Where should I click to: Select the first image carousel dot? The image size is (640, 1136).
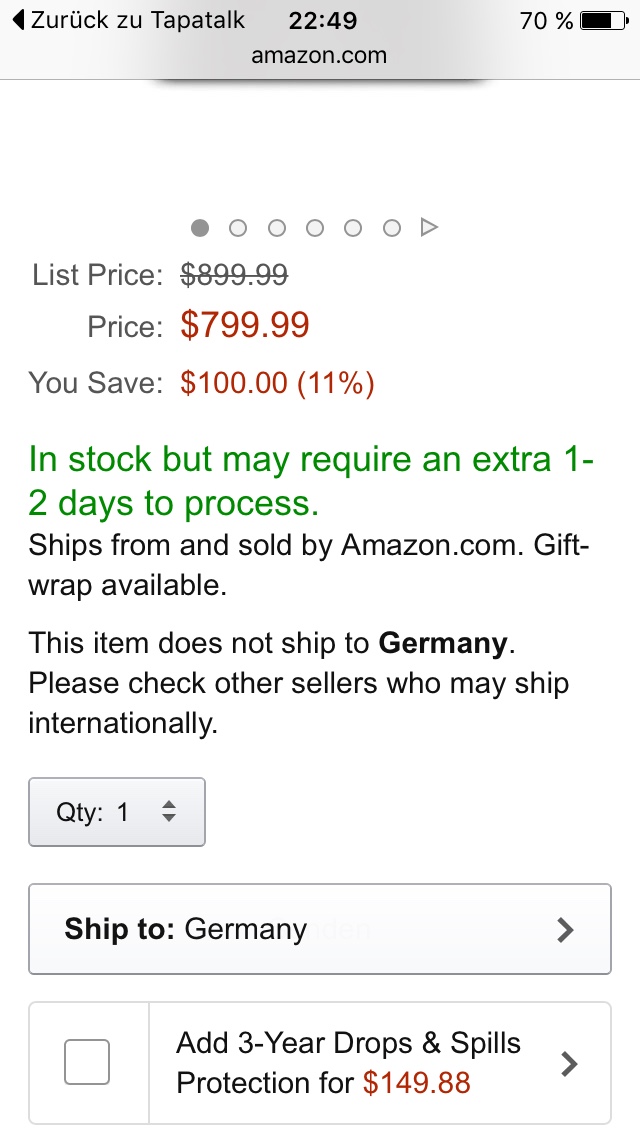pos(200,228)
